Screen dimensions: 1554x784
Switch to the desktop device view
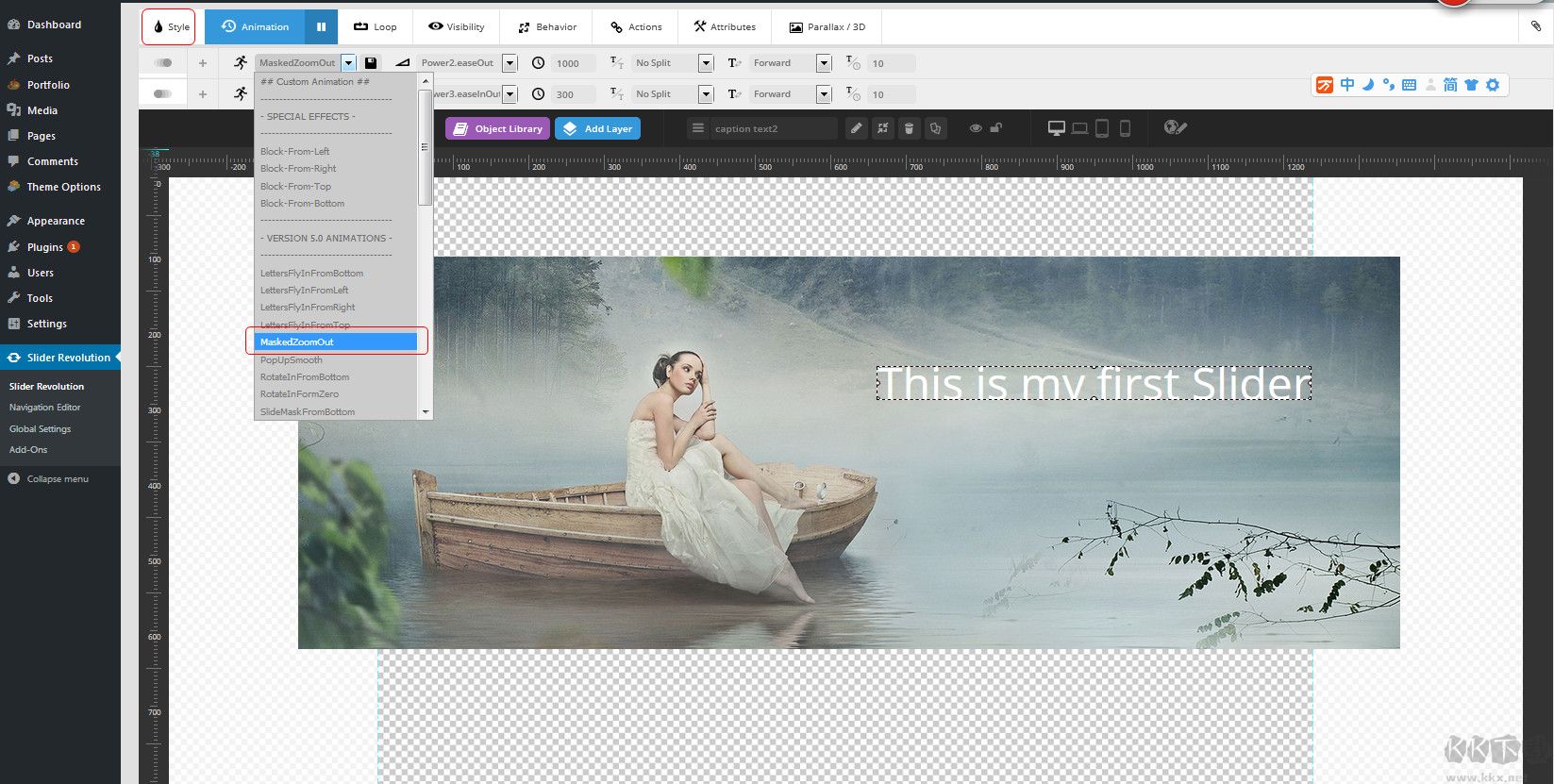click(1056, 128)
